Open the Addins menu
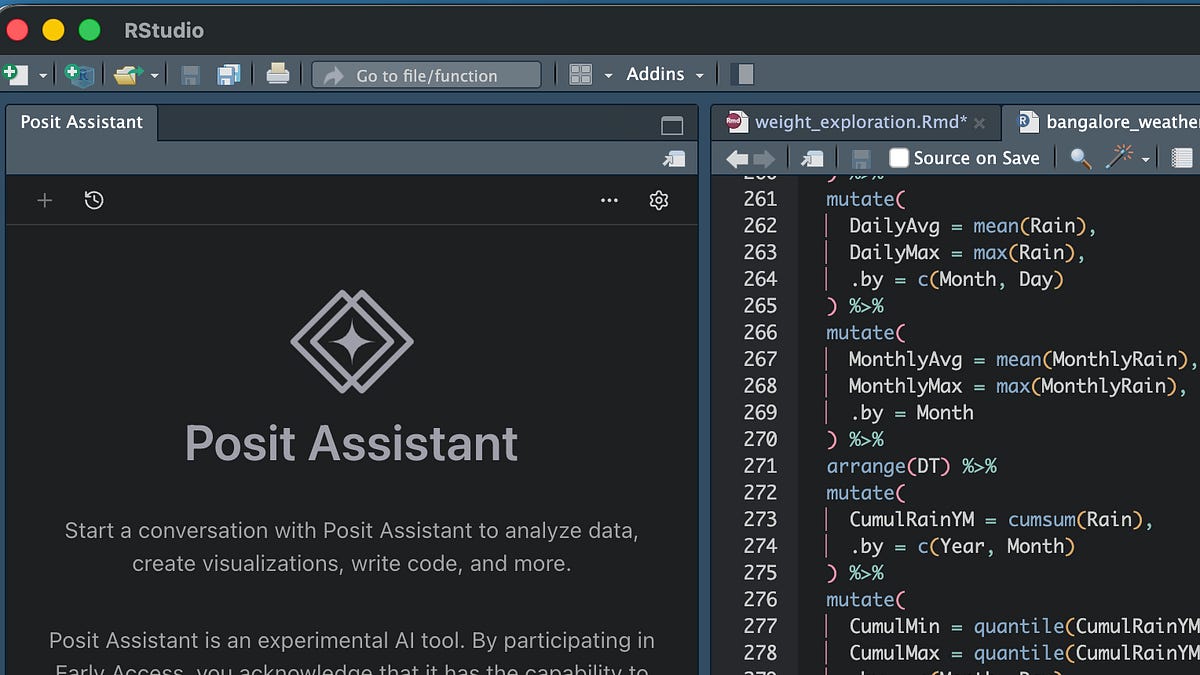 665,74
